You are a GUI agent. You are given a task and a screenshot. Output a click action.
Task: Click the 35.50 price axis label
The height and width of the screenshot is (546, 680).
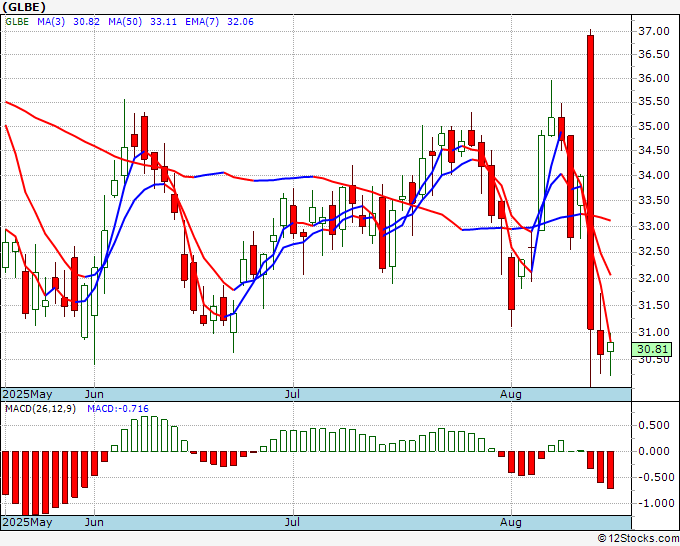click(654, 101)
